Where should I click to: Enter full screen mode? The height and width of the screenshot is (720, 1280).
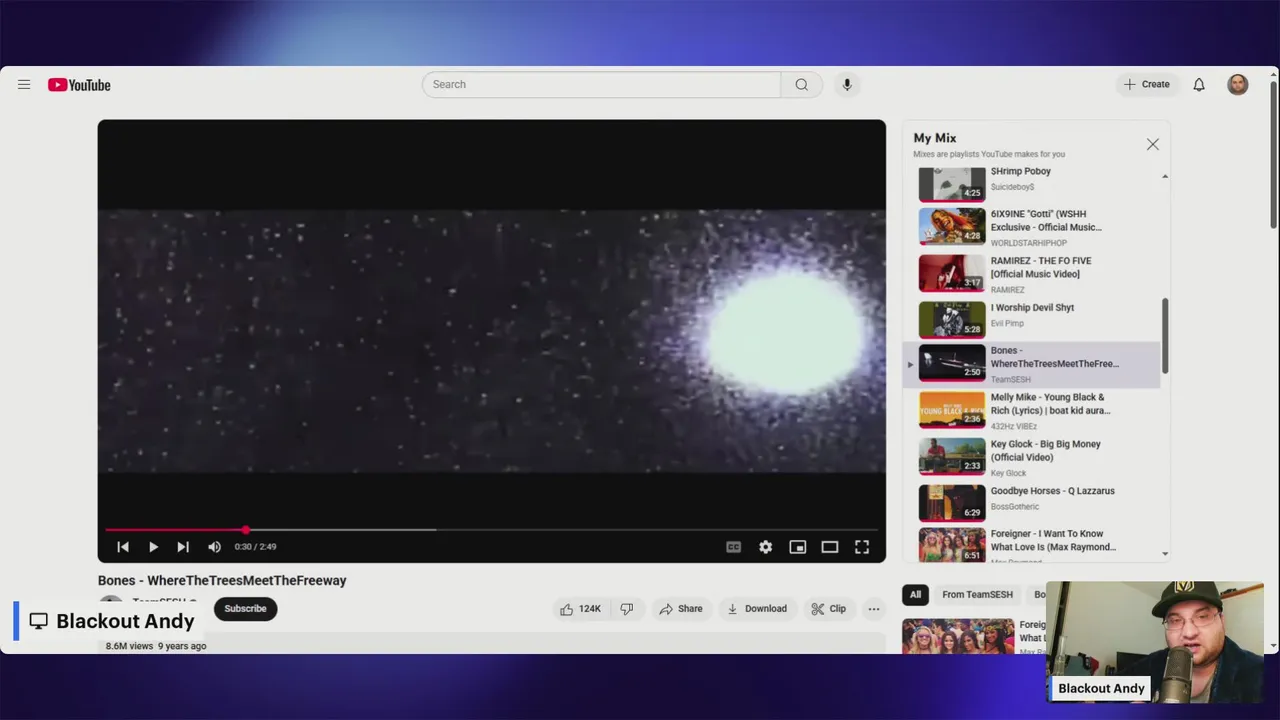pos(861,547)
